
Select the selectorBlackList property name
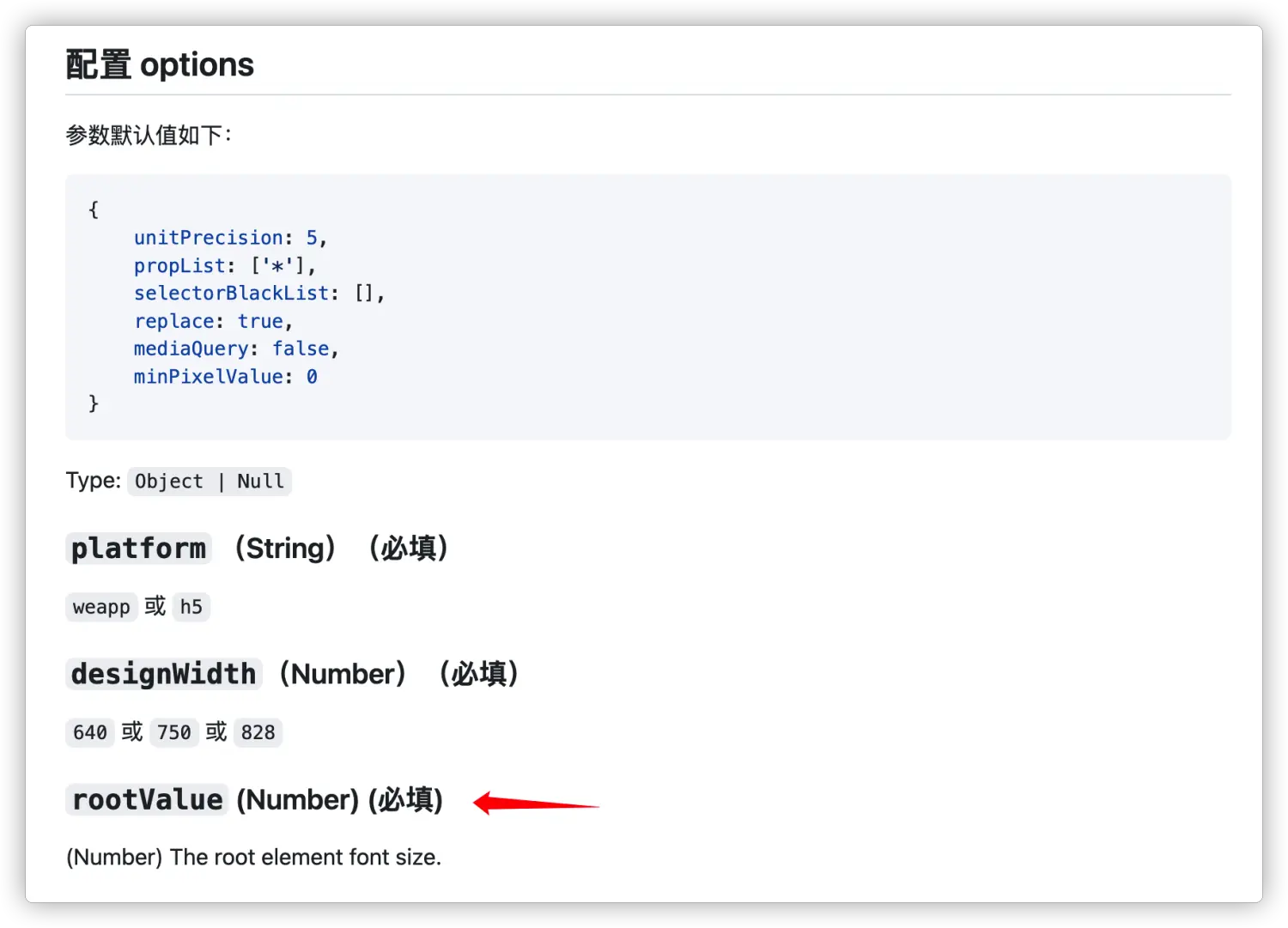231,294
